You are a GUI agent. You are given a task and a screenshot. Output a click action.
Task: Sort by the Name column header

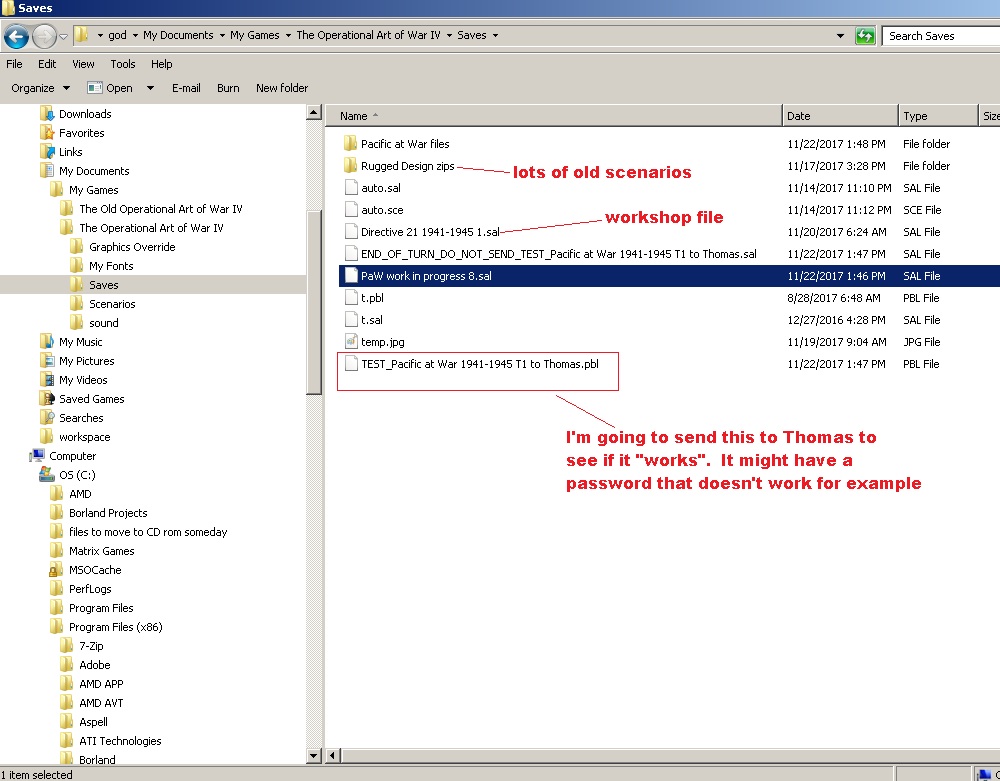tap(554, 116)
